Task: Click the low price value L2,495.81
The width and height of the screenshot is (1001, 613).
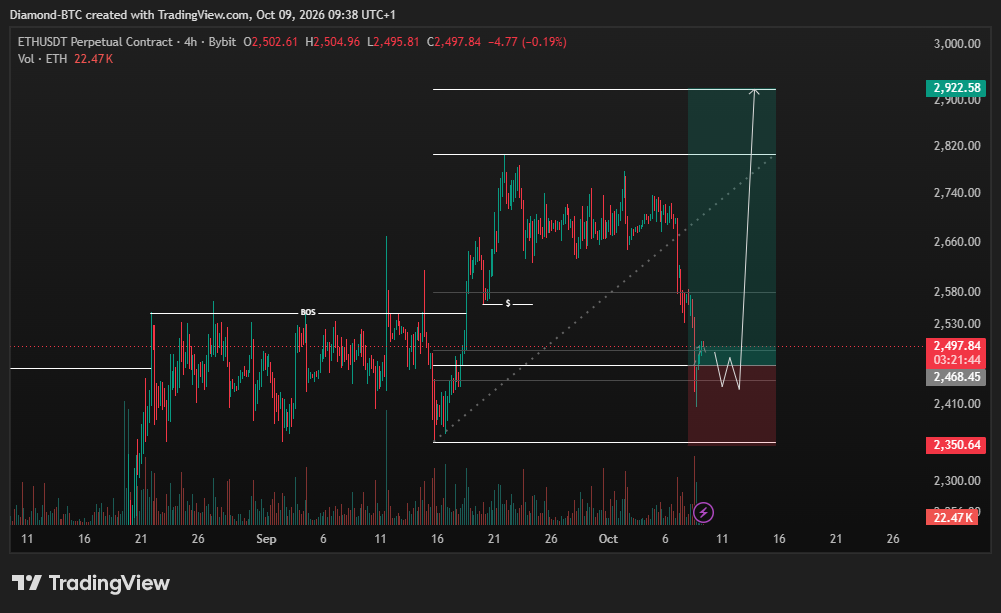Action: point(393,42)
